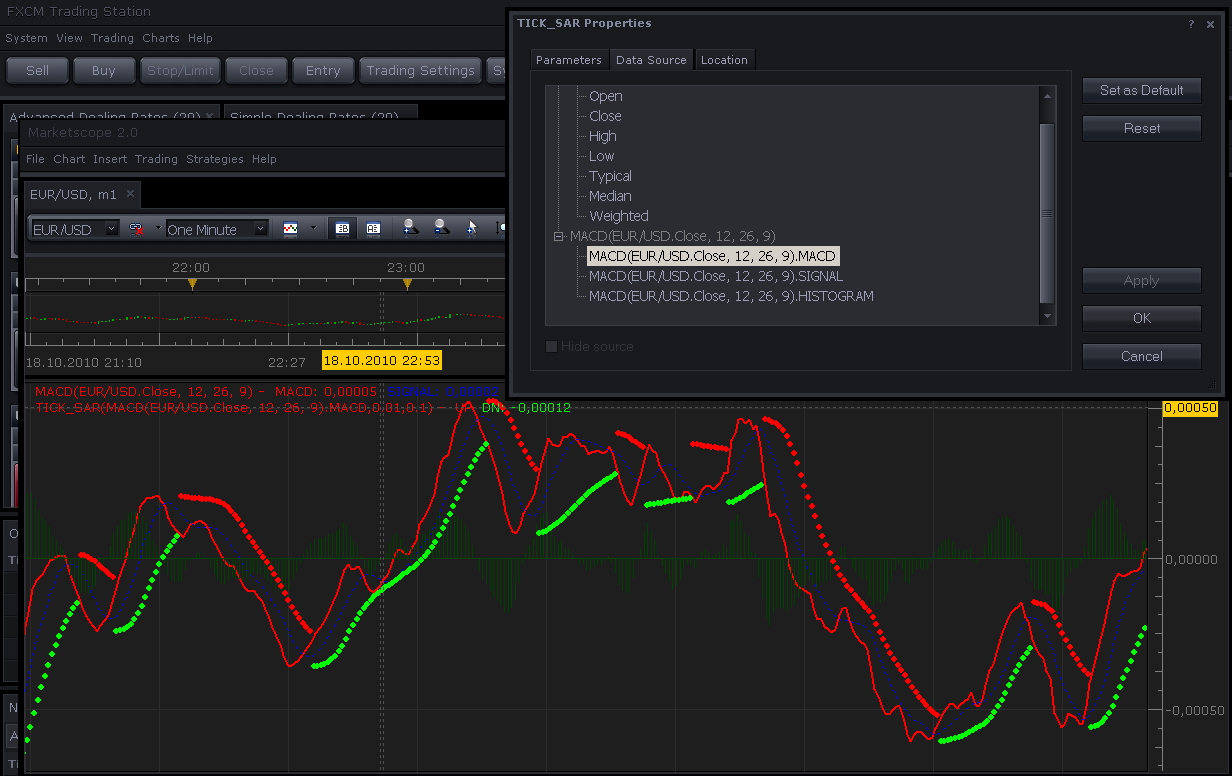
Task: Click the Set as Default button
Action: [1142, 90]
